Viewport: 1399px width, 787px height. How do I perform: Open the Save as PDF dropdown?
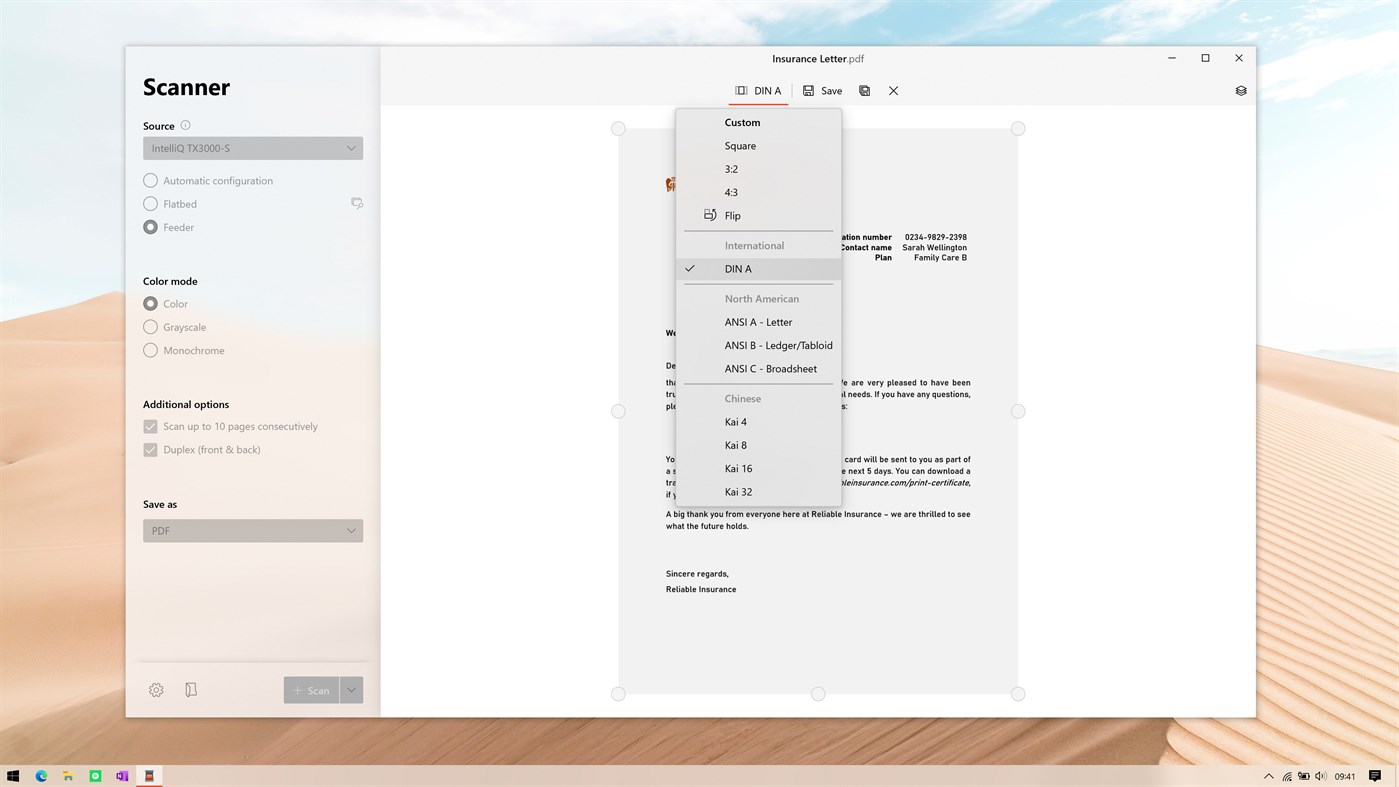coord(253,531)
